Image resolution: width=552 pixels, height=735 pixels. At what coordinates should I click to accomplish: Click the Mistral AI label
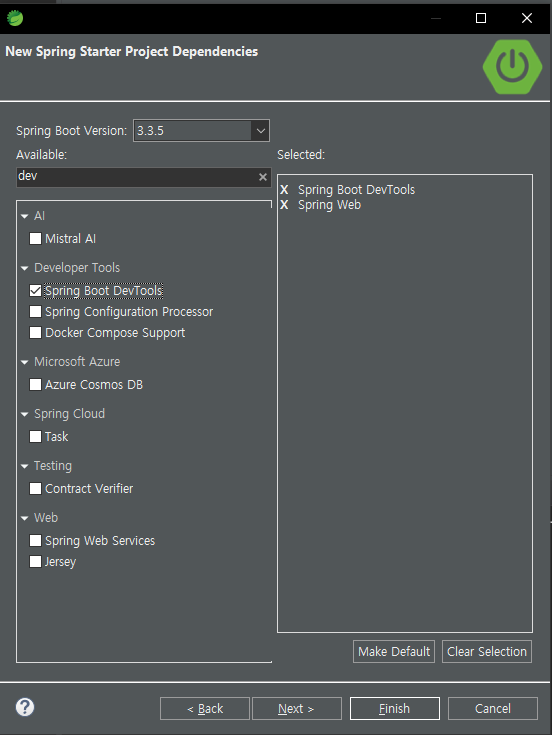[70, 239]
